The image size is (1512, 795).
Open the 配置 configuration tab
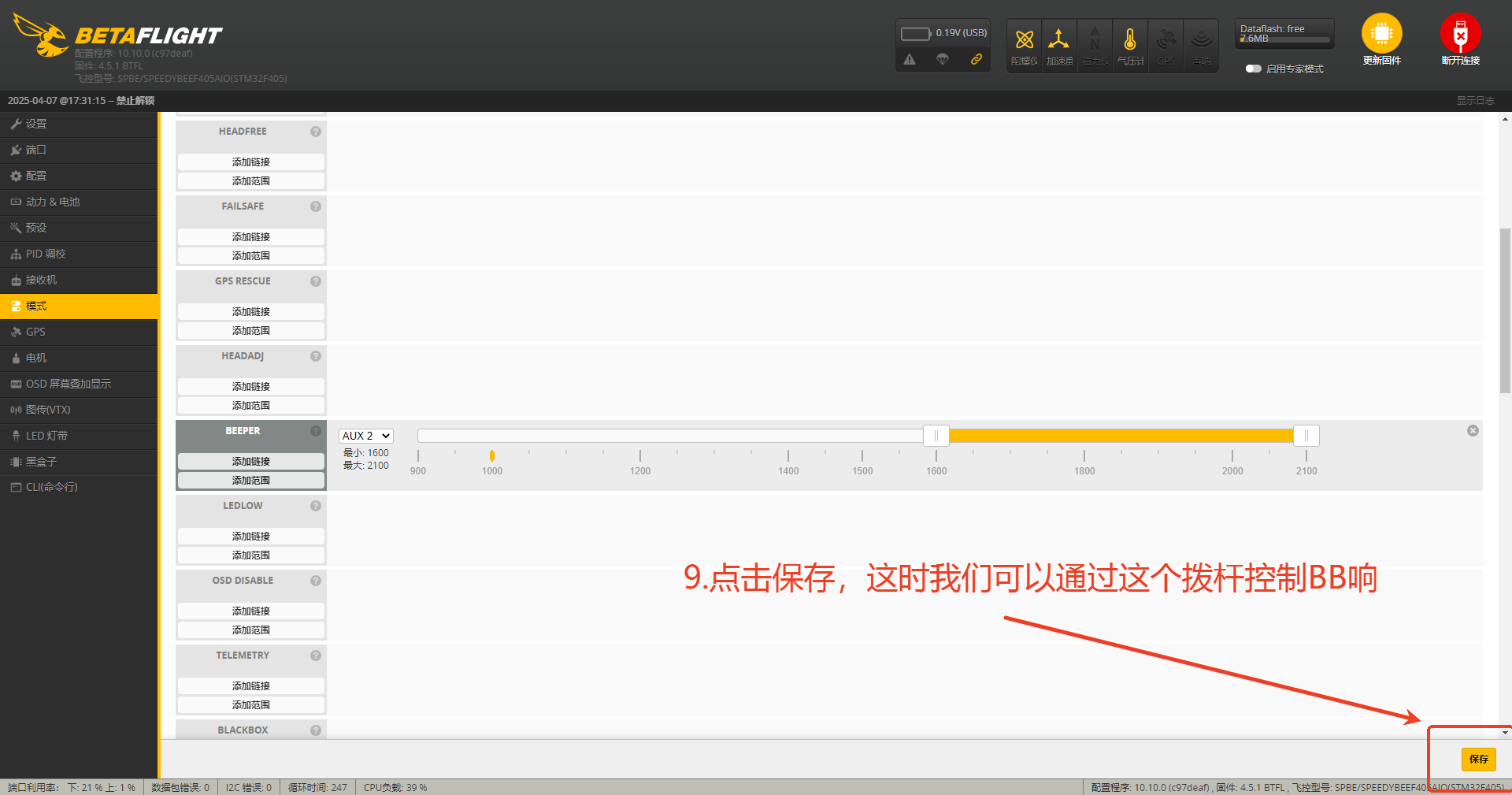79,176
